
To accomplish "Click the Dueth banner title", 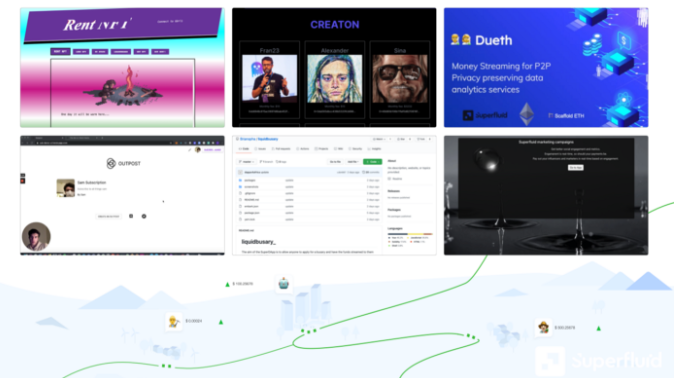I will point(493,40).
